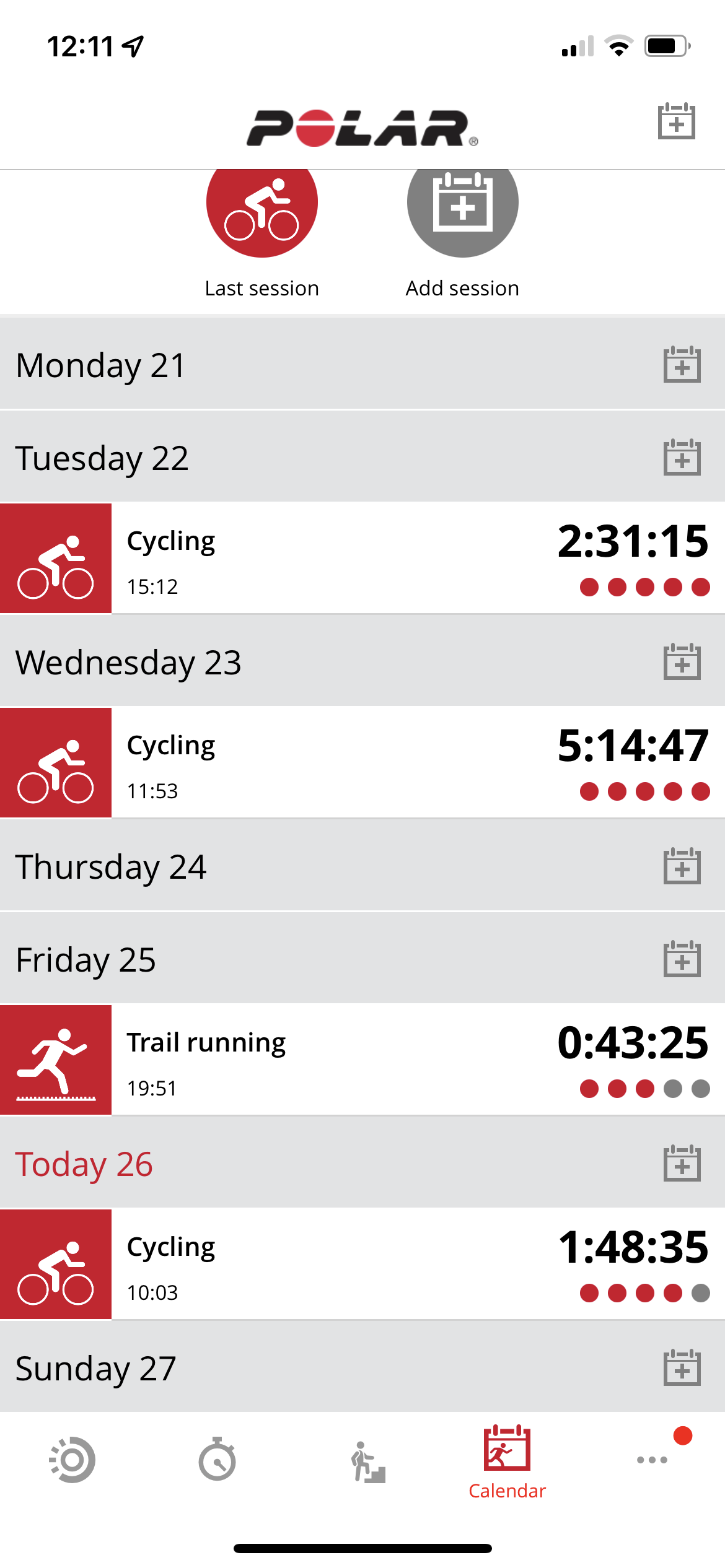Tap the add-calendar icon in the header

pos(676,121)
